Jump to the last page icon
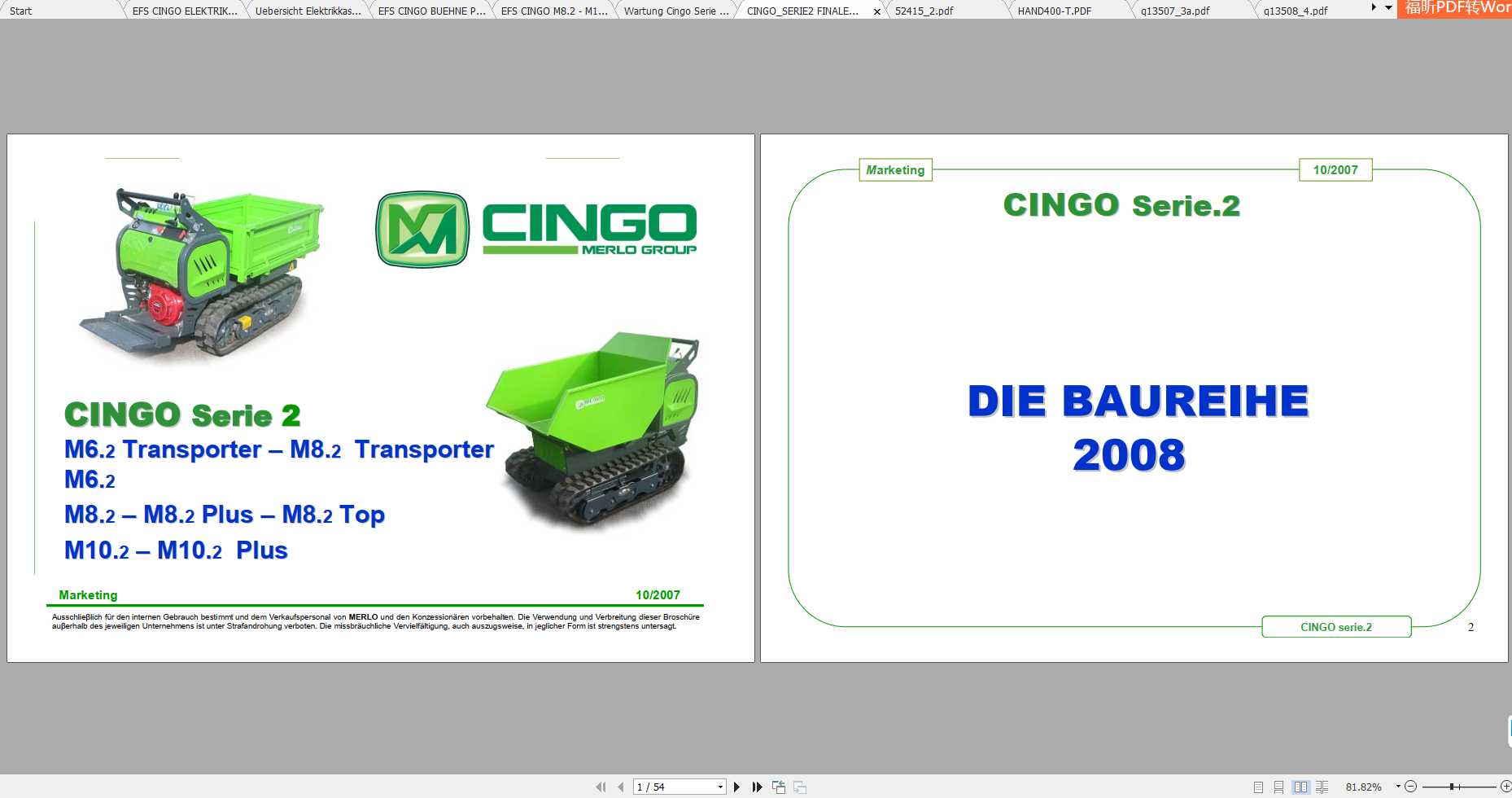 756,787
